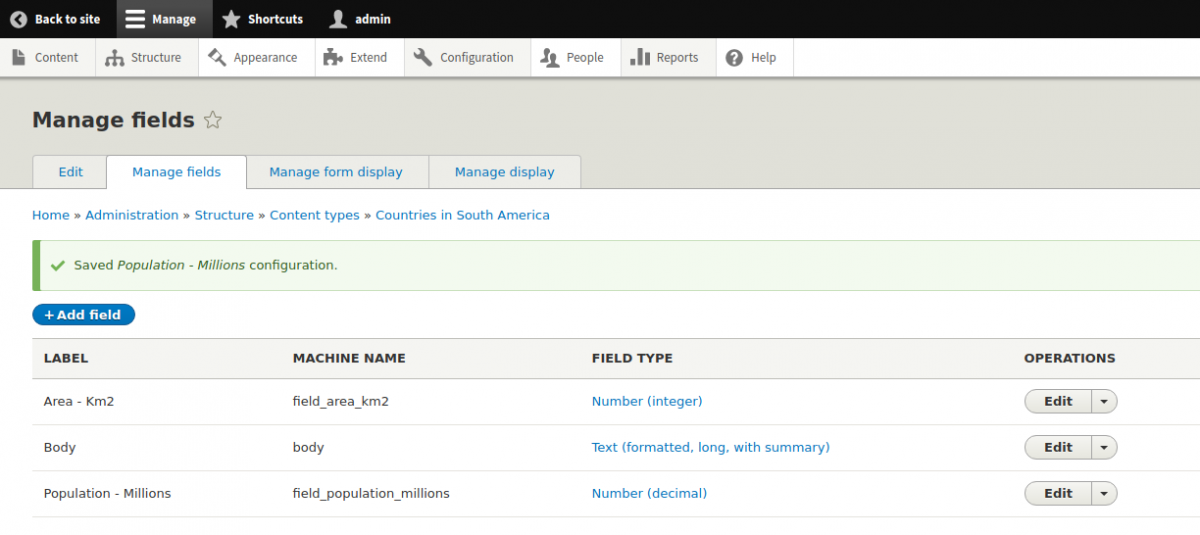Click the People icon in toolbar
The height and width of the screenshot is (535, 1200).
tap(549, 58)
